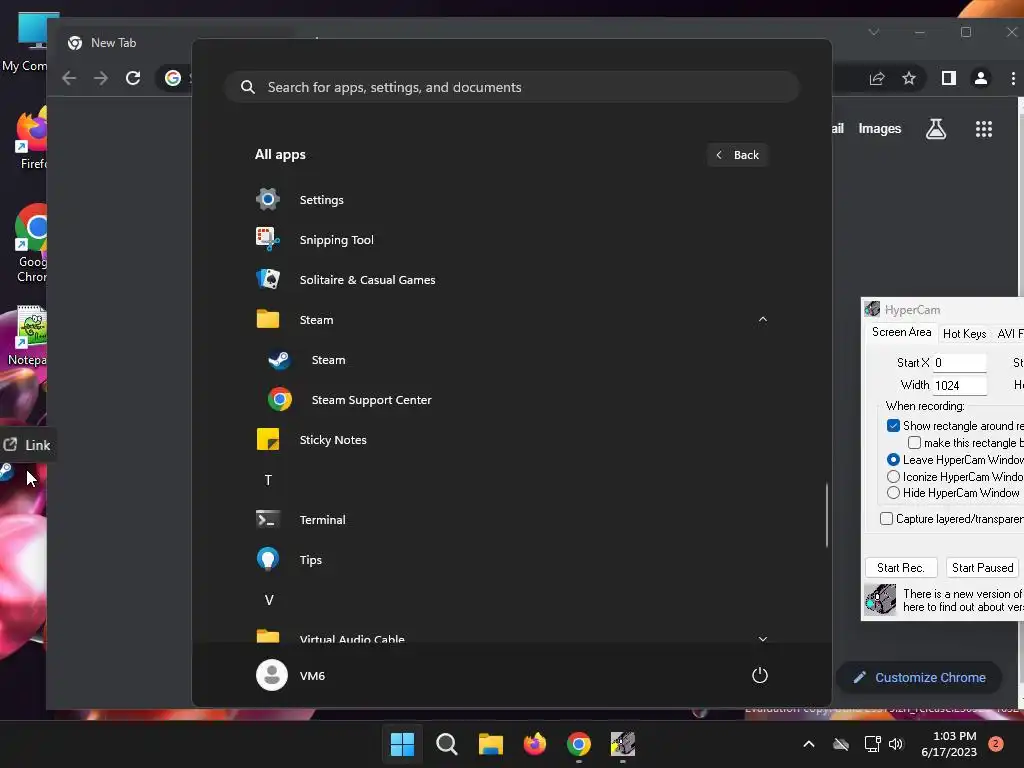1024x768 pixels.
Task: Click Start Paused button in HyperCam
Action: tap(982, 568)
